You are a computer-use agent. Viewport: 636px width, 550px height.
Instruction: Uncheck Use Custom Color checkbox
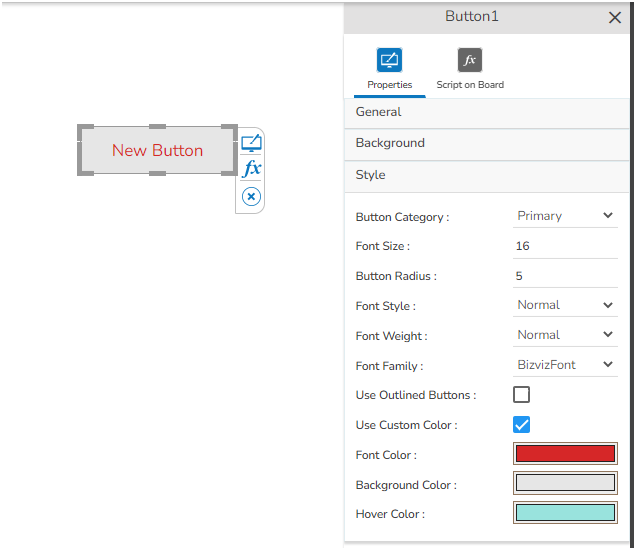pos(521,425)
